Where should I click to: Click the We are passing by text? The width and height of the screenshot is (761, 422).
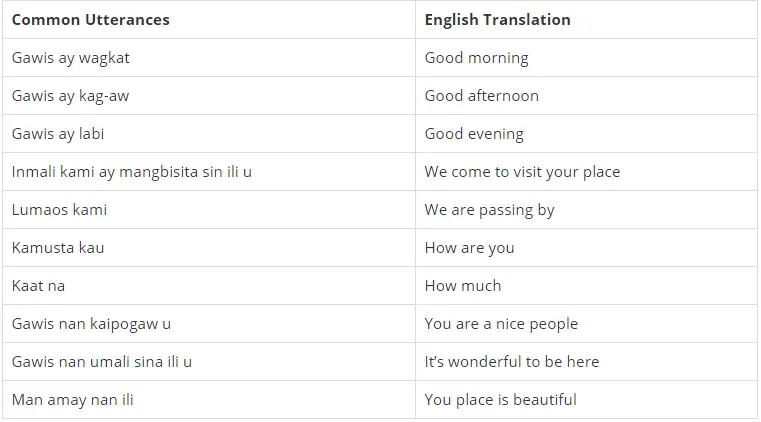[x=489, y=210]
